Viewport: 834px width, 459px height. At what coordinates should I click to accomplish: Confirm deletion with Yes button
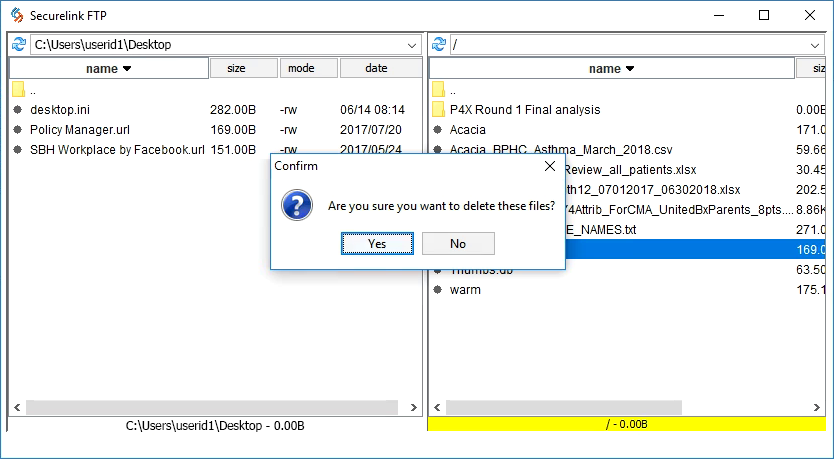coord(377,243)
